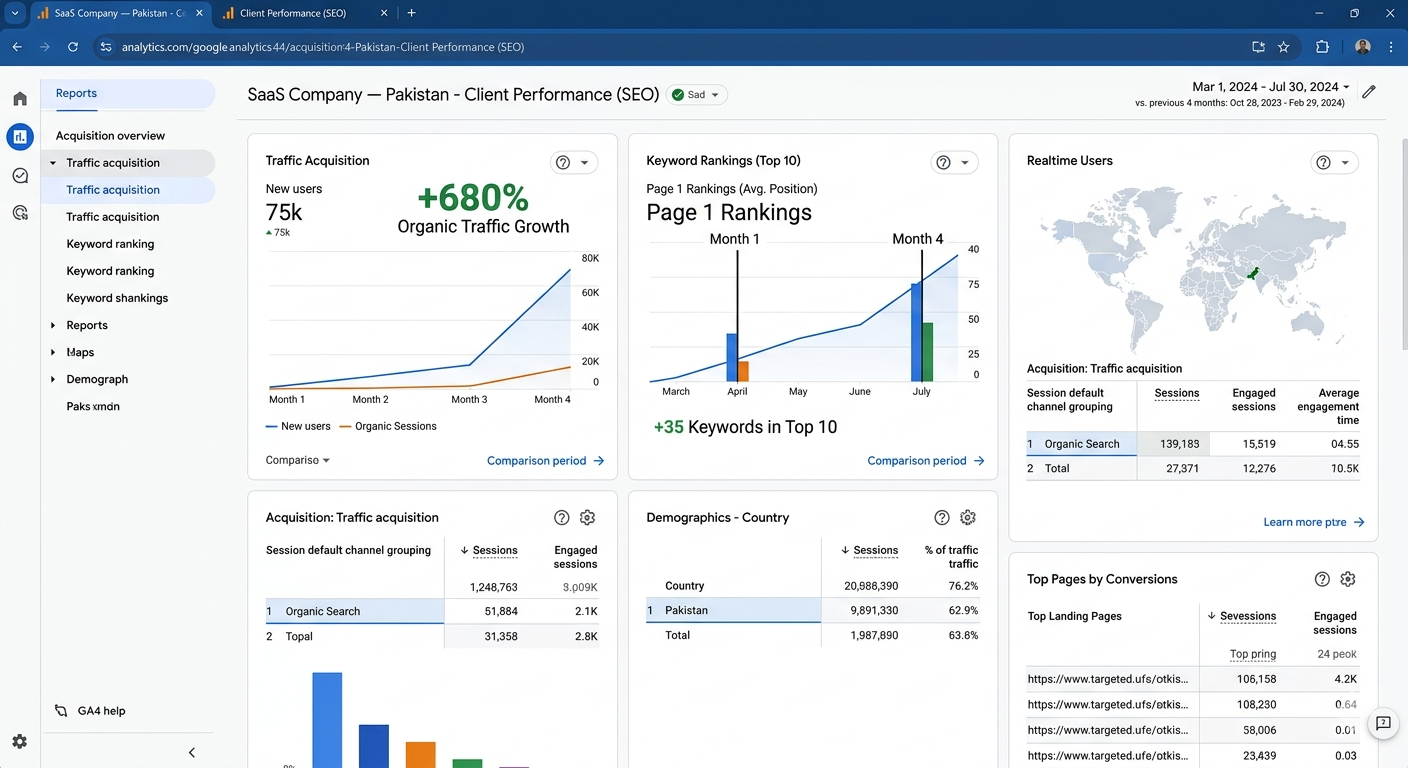Viewport: 1408px width, 768px height.
Task: Open Acquisition overview in the sidebar
Action: click(x=111, y=136)
